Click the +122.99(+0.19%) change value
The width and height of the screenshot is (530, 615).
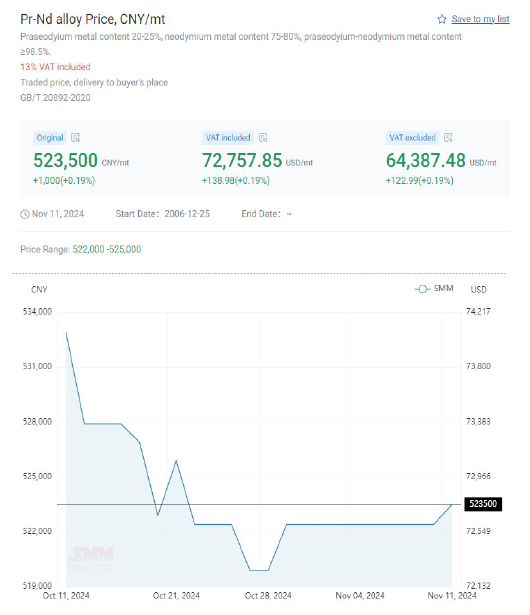(420, 181)
